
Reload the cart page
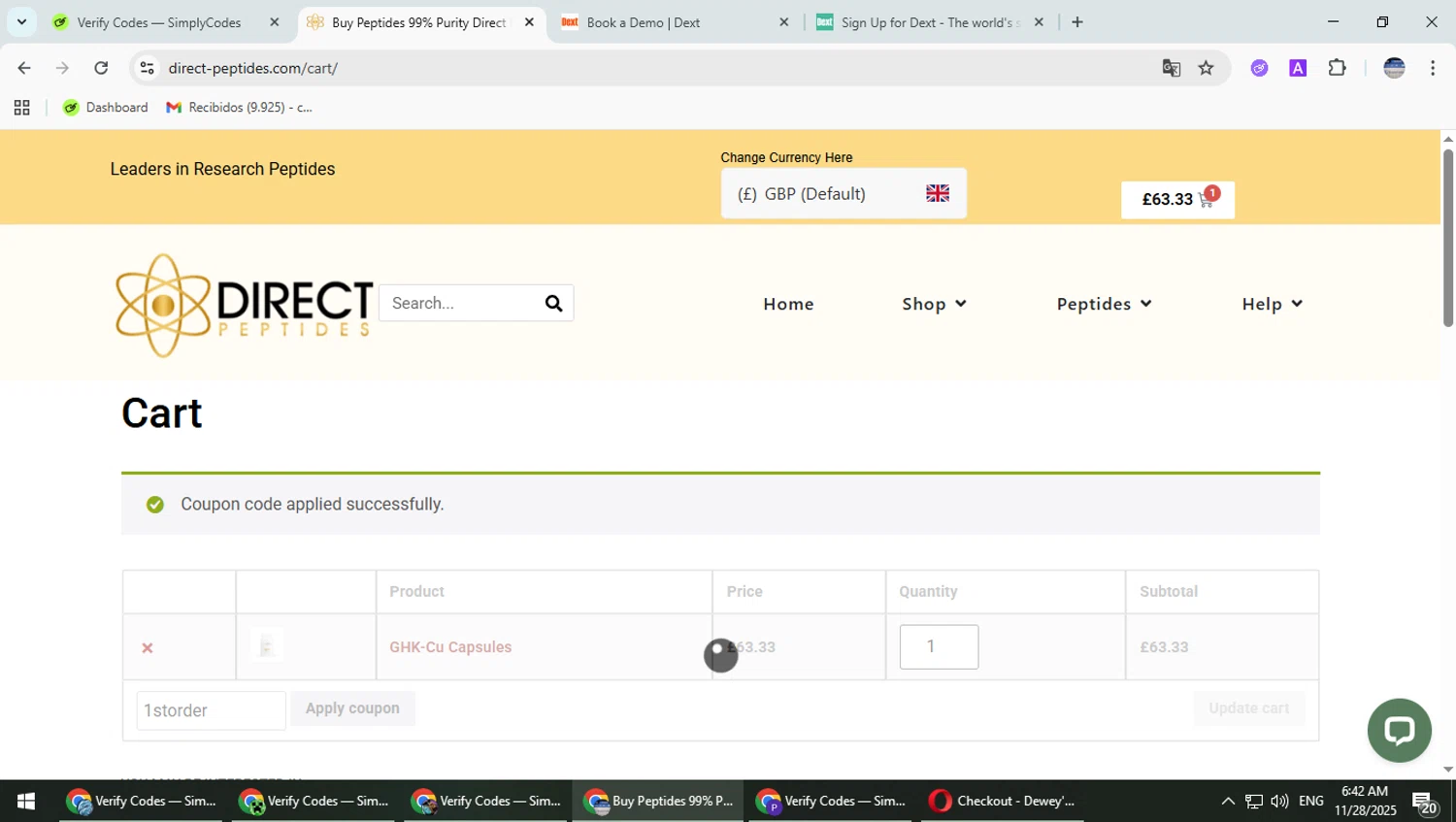pyautogui.click(x=101, y=68)
